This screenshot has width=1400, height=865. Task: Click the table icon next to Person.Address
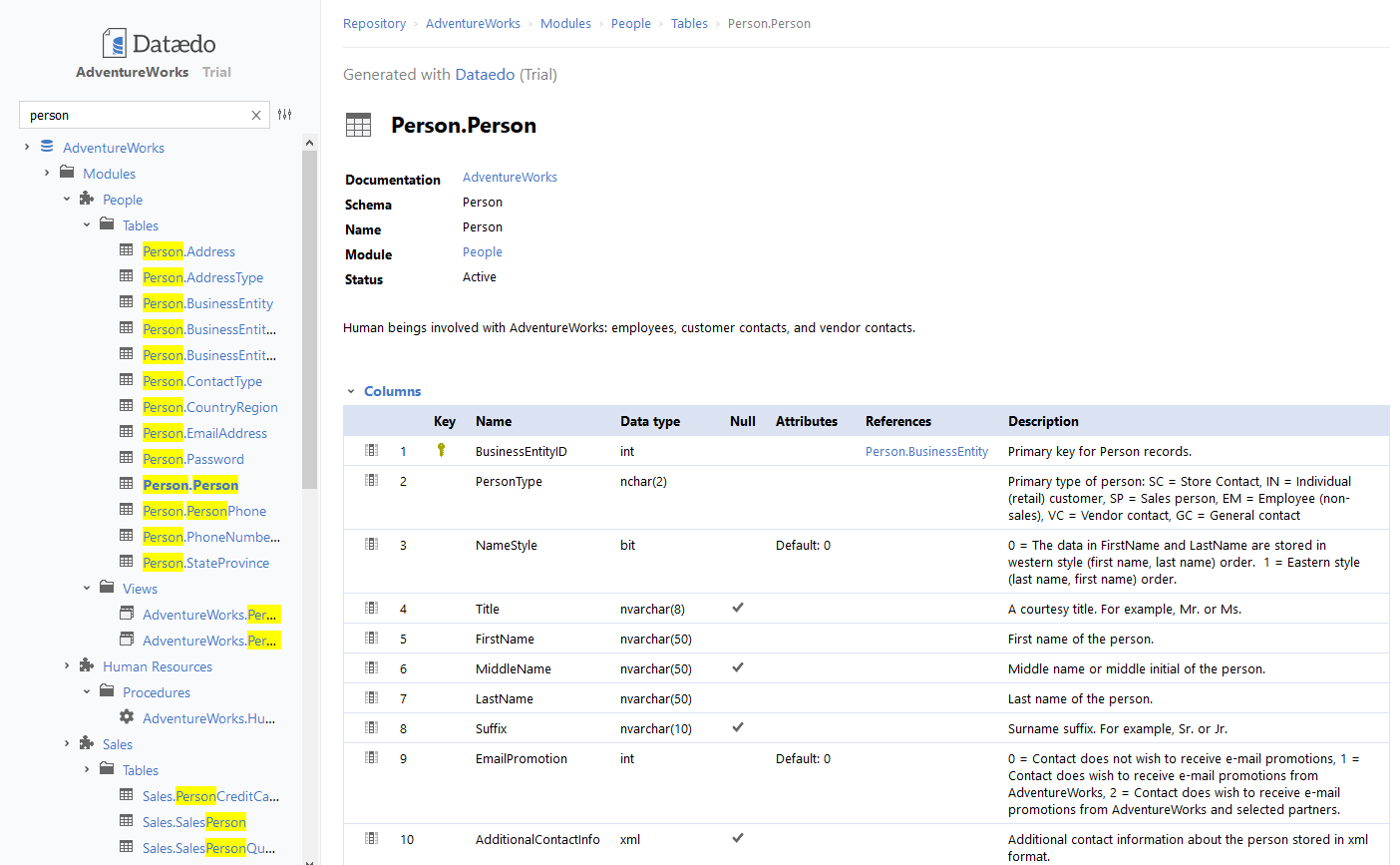(x=126, y=250)
